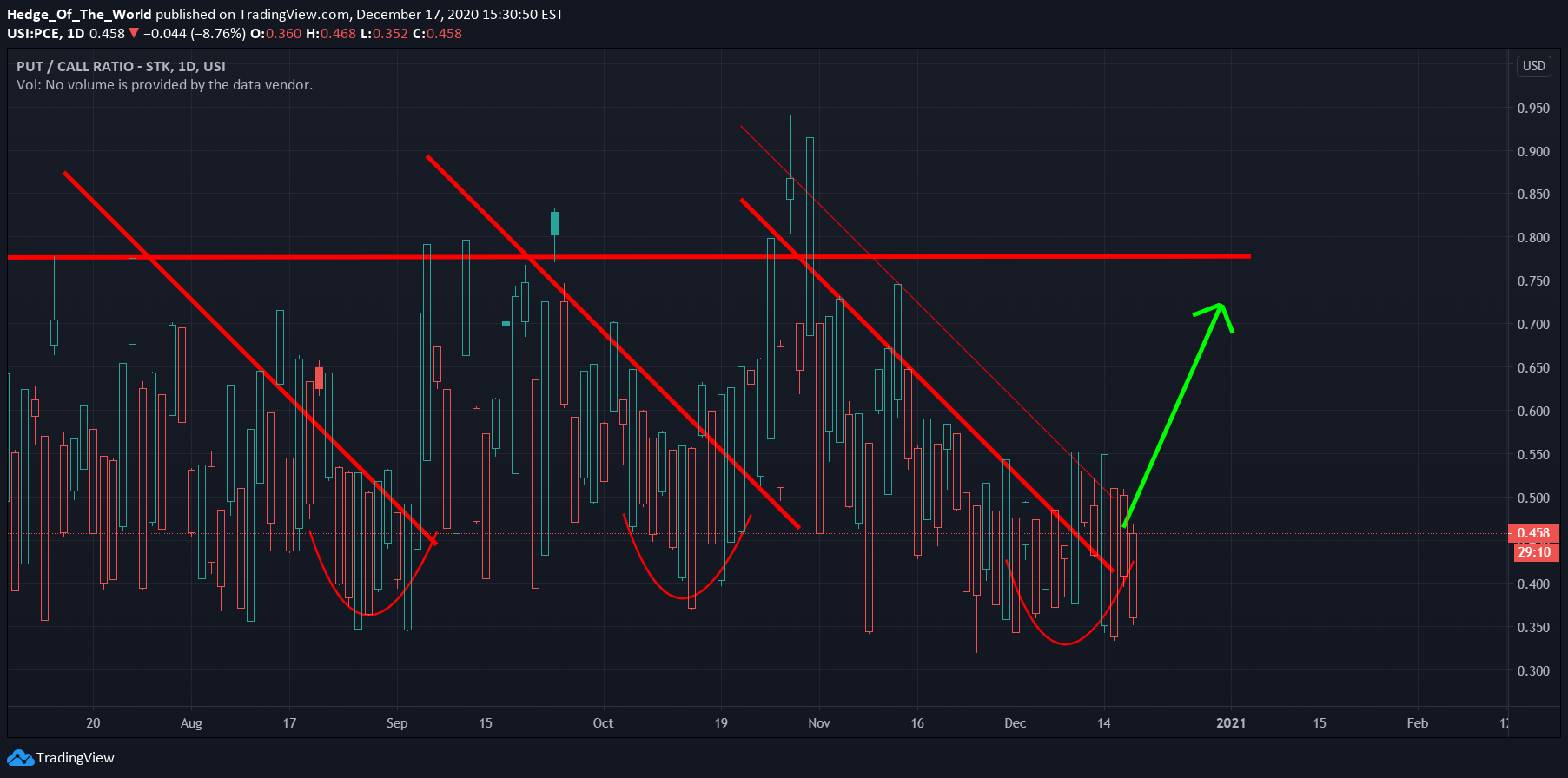Click the Sep date label on time axis
This screenshot has height=778, width=1568.
(x=397, y=723)
